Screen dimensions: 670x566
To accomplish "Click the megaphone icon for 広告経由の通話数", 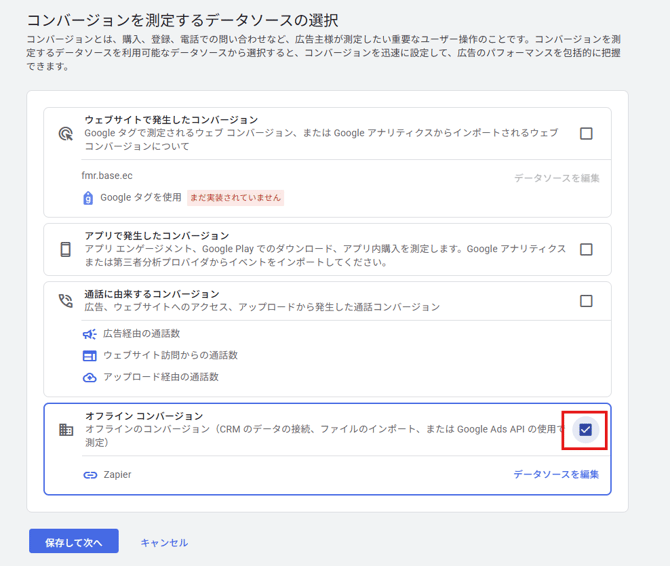I will click(x=90, y=334).
